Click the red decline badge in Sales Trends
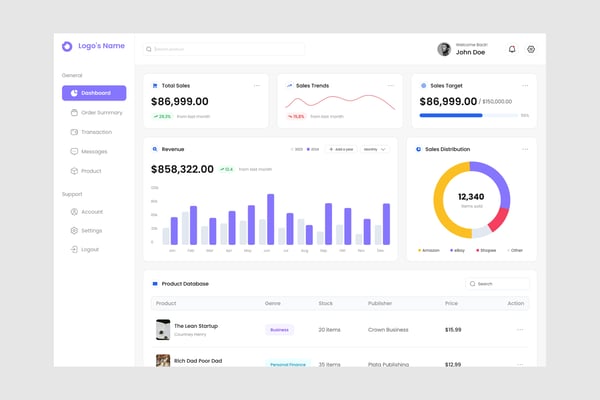The width and height of the screenshot is (600, 400). tap(296, 116)
